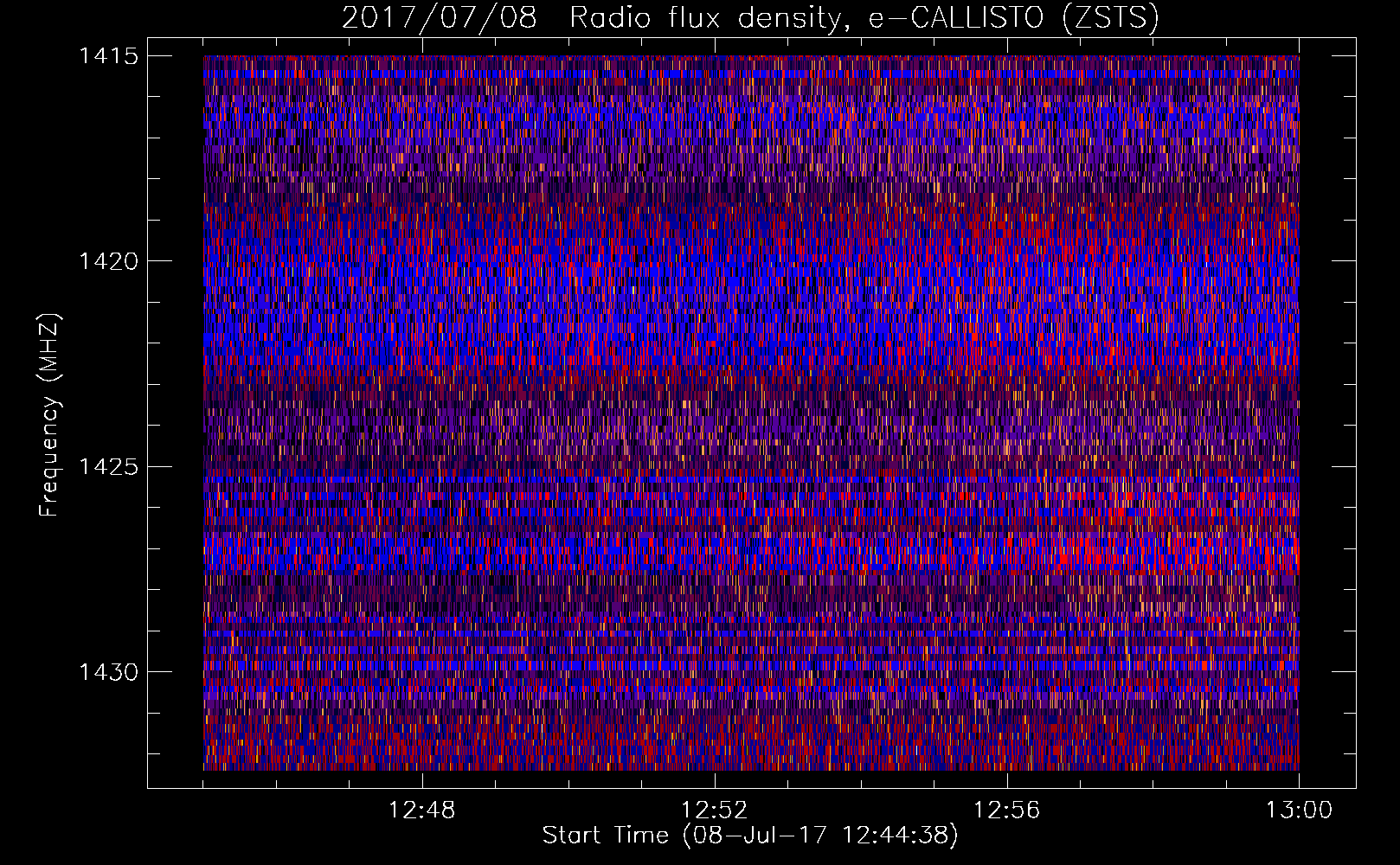
Task: Select the 1430 frequency axis label
Action: click(108, 672)
